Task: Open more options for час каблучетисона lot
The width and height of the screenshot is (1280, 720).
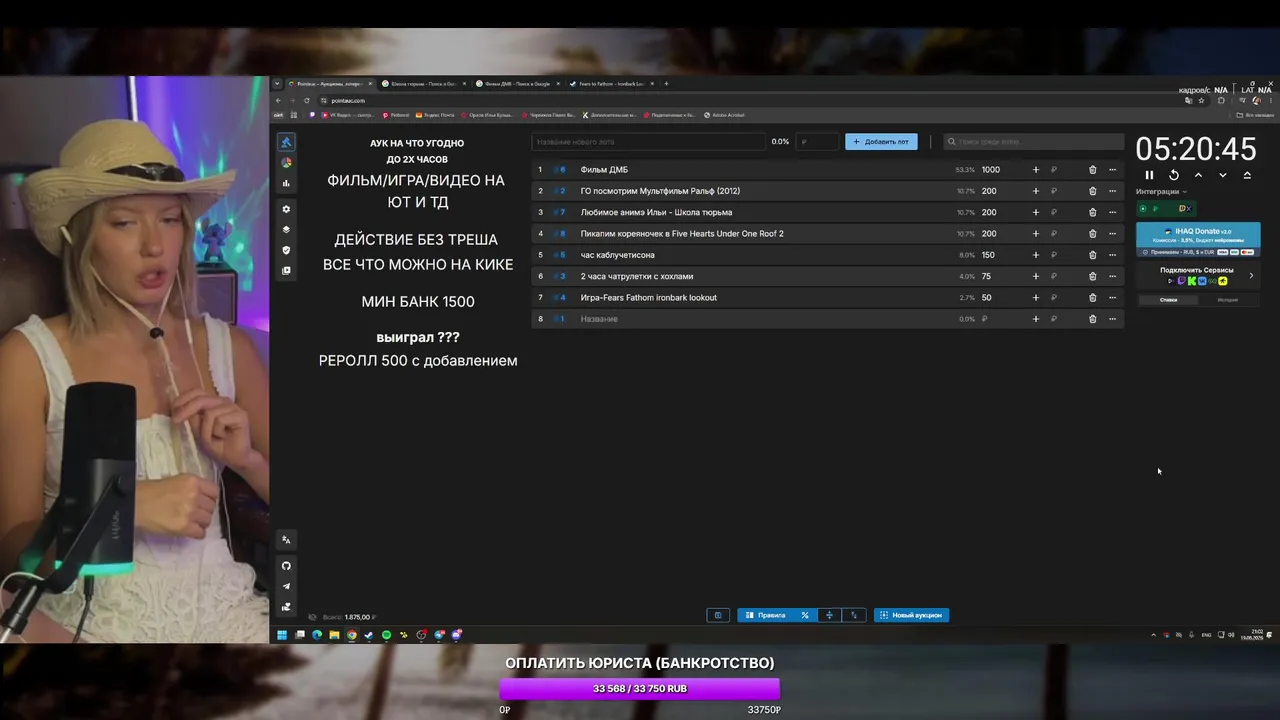Action: (x=1112, y=255)
